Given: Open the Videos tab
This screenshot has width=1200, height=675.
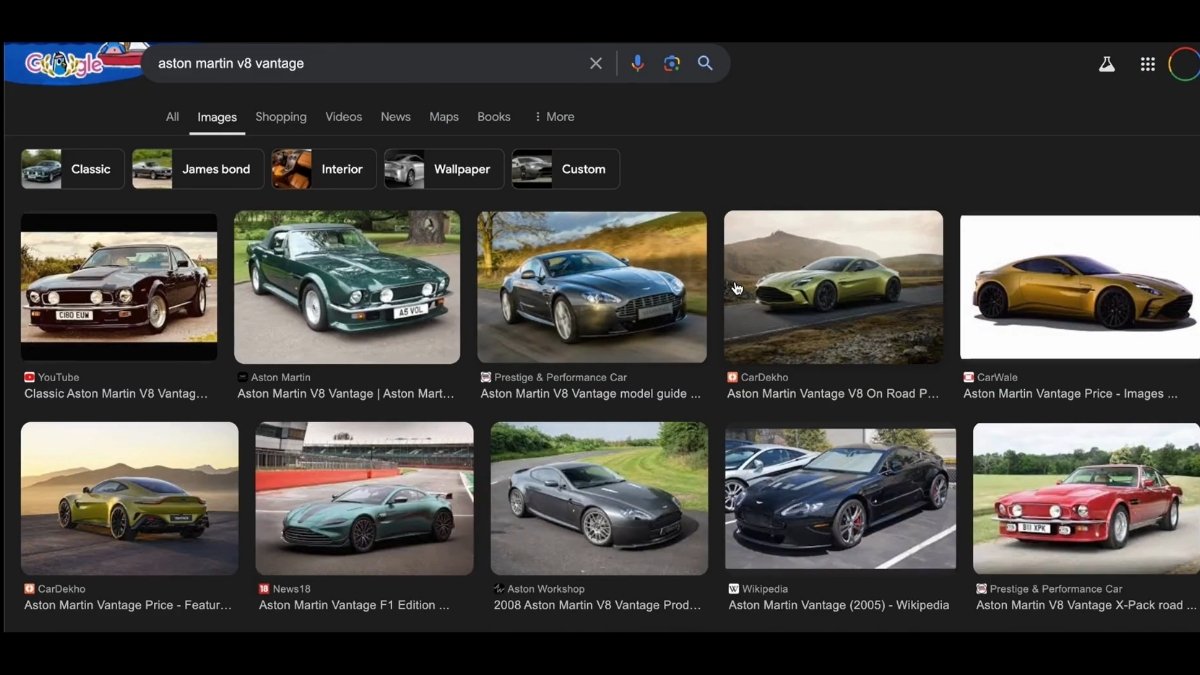Looking at the screenshot, I should tap(343, 117).
